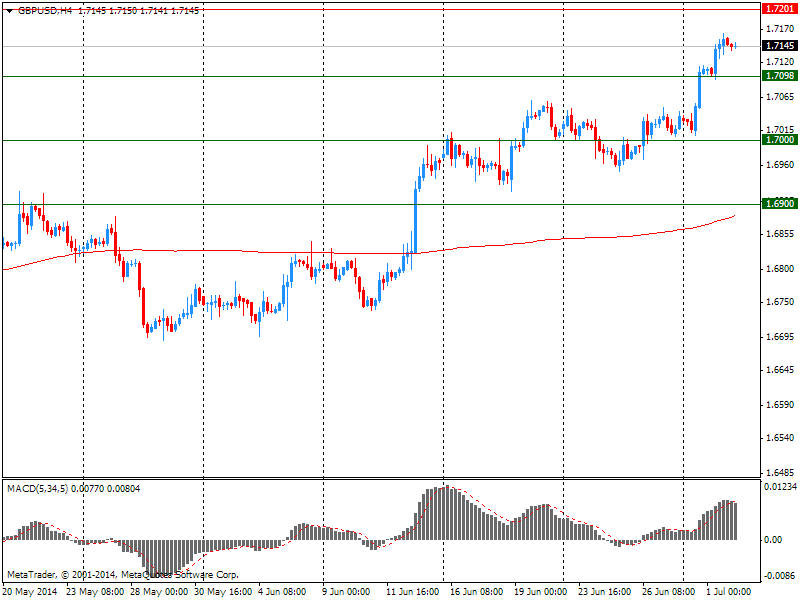Viewport: 800px width, 600px height.
Task: Click the 1.7170 price scale value
Action: pyautogui.click(x=780, y=29)
